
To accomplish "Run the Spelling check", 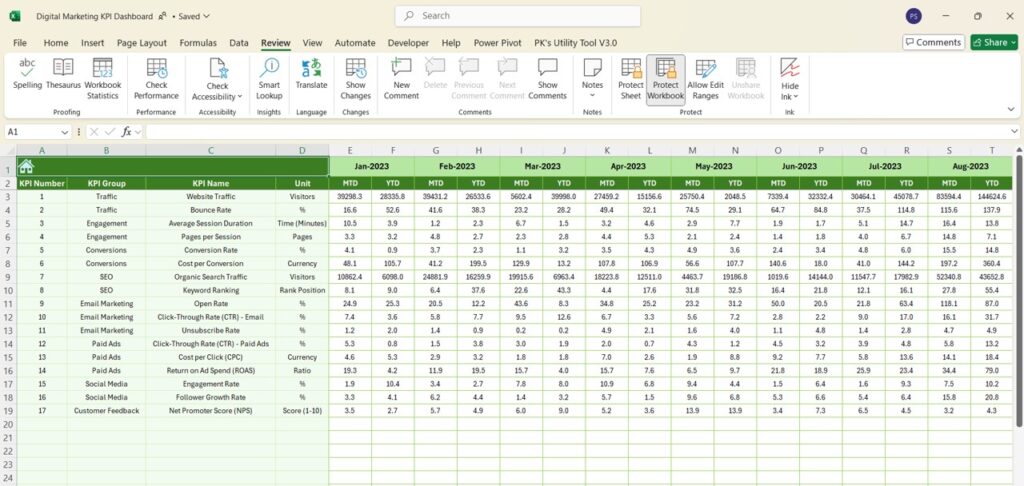I will [x=27, y=73].
